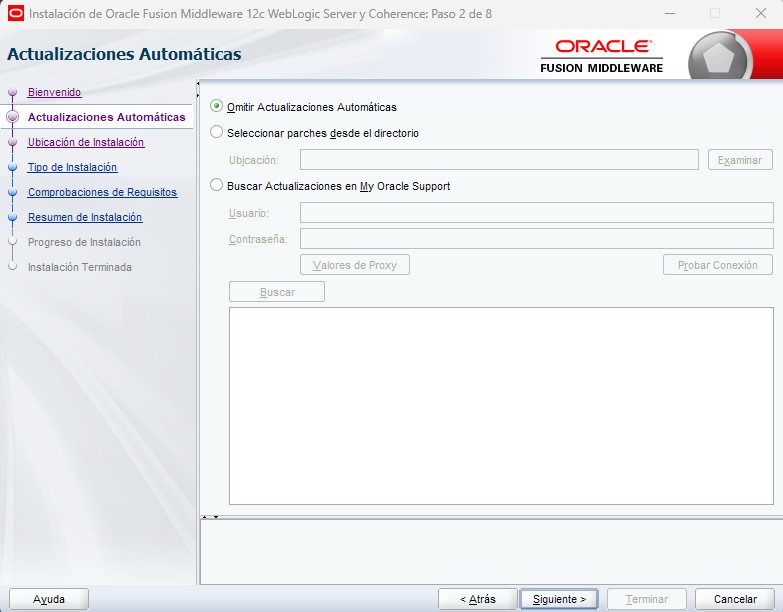Click the Terminar button

coord(647,599)
